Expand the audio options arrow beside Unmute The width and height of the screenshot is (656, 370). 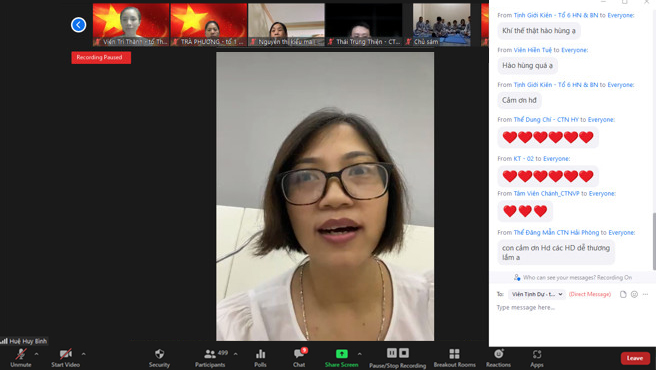36,354
